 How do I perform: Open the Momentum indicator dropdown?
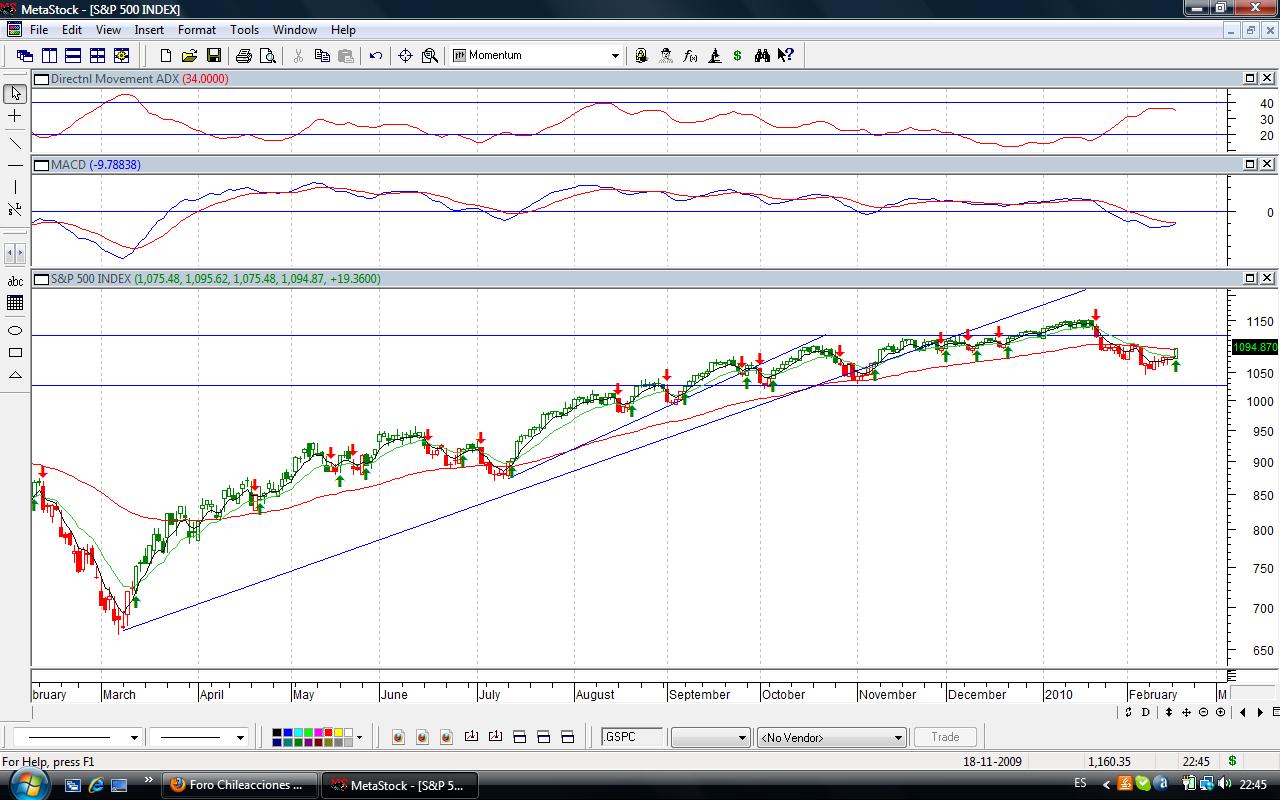pos(615,56)
